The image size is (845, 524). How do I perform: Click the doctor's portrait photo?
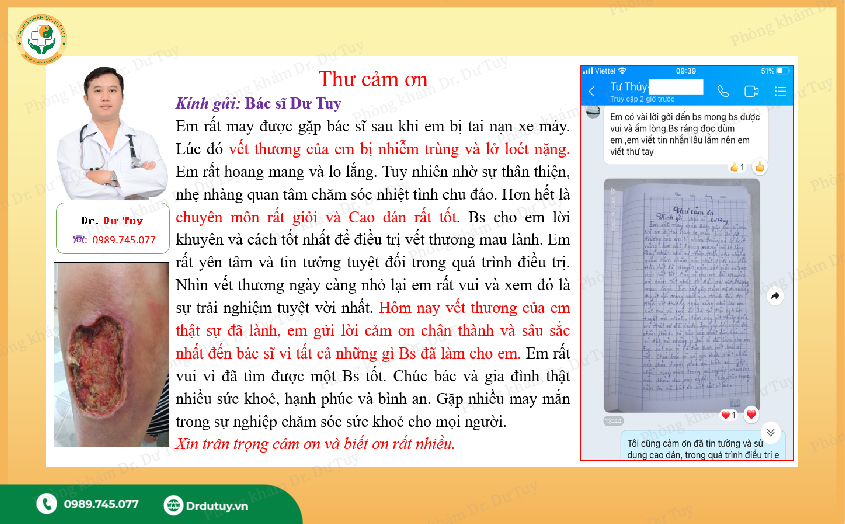pyautogui.click(x=112, y=133)
